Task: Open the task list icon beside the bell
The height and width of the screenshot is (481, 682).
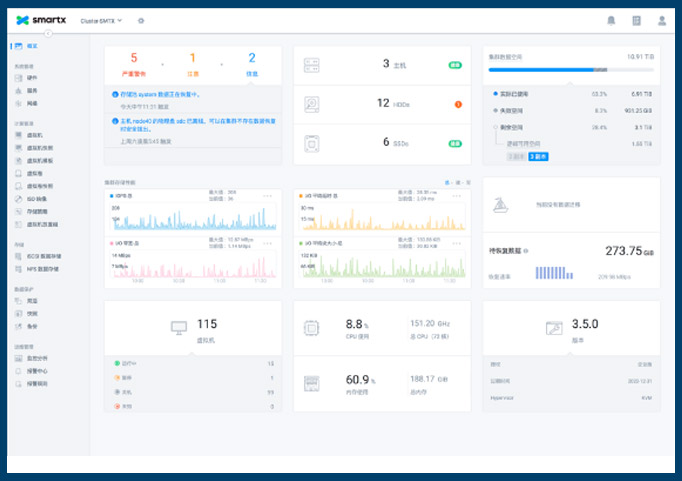Action: pyautogui.click(x=636, y=20)
